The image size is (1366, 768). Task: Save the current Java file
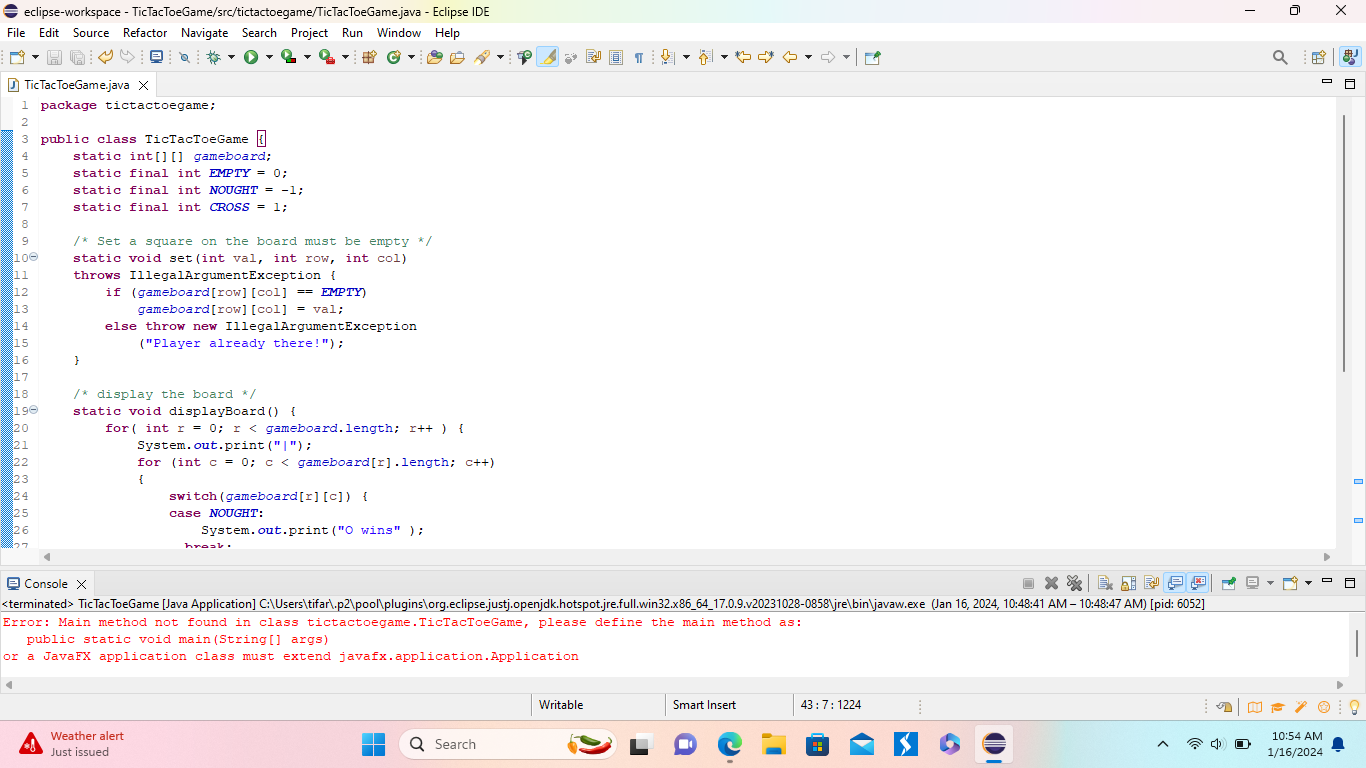[x=54, y=57]
